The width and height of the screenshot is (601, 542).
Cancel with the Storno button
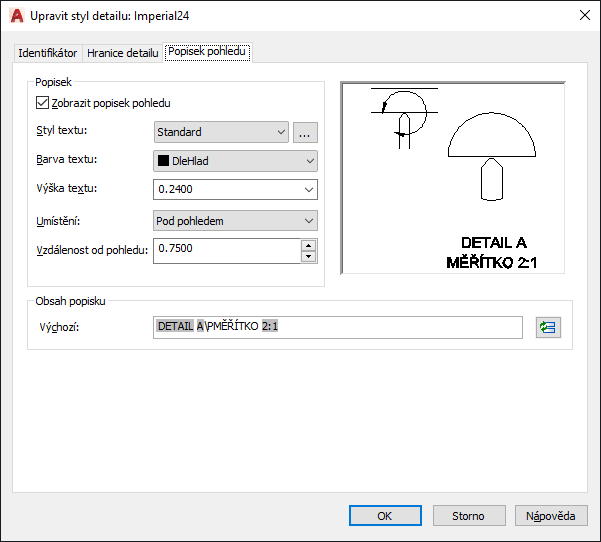point(469,516)
